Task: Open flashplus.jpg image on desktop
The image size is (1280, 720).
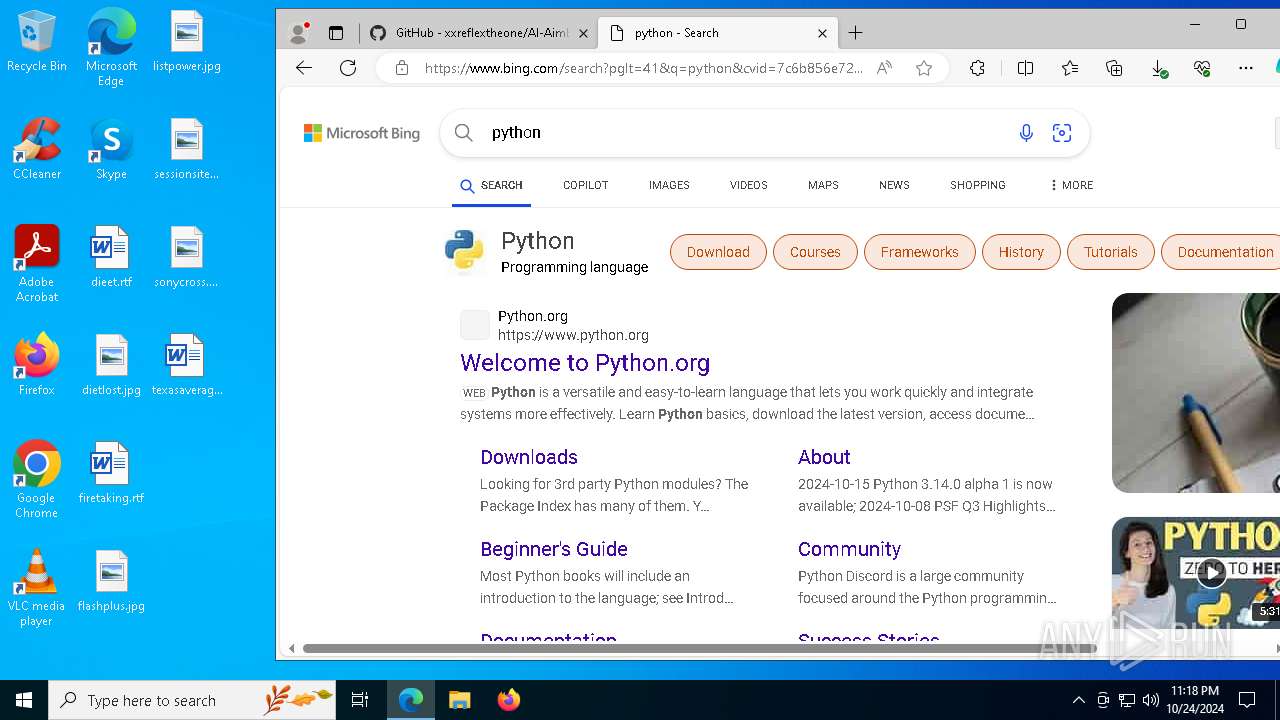Action: point(111,582)
